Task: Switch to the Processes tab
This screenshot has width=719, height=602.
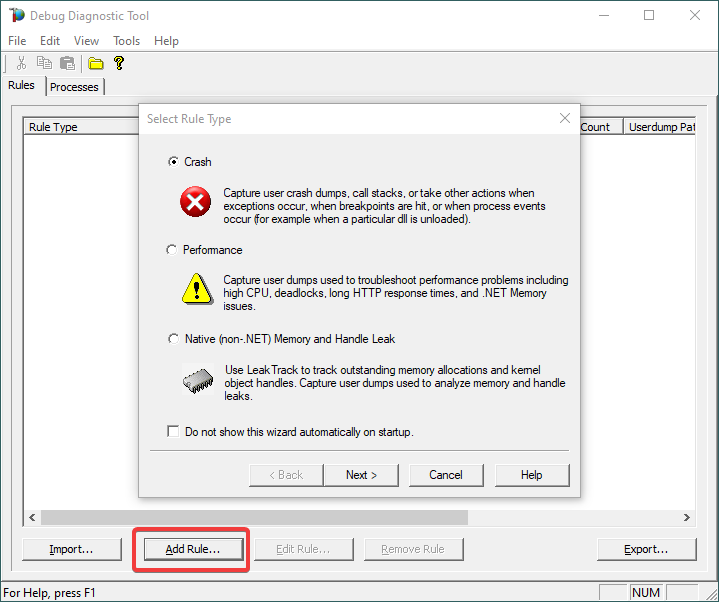Action: [x=74, y=87]
